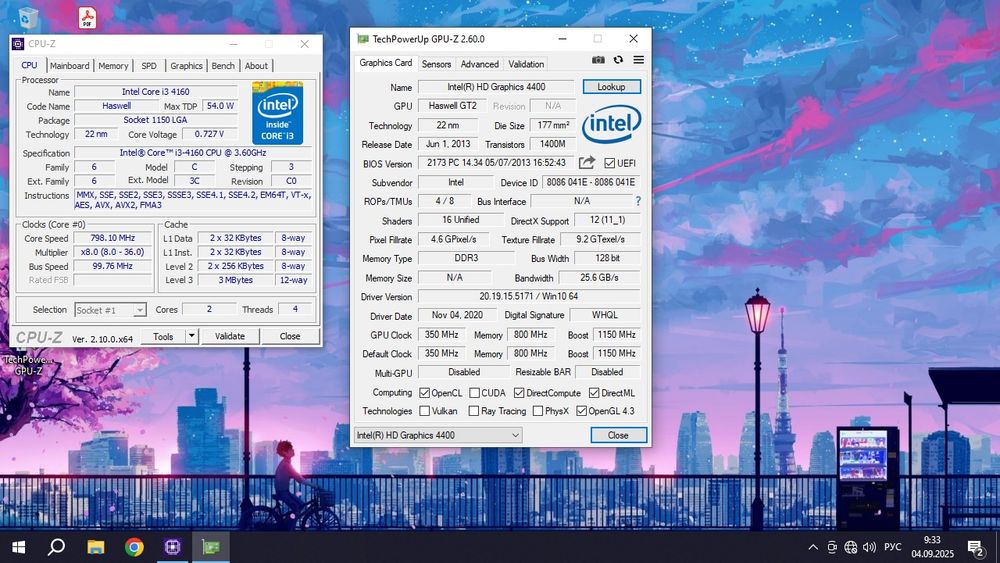Viewport: 1000px width, 563px height.
Task: Click the GPU-Z refresh icon
Action: point(618,59)
